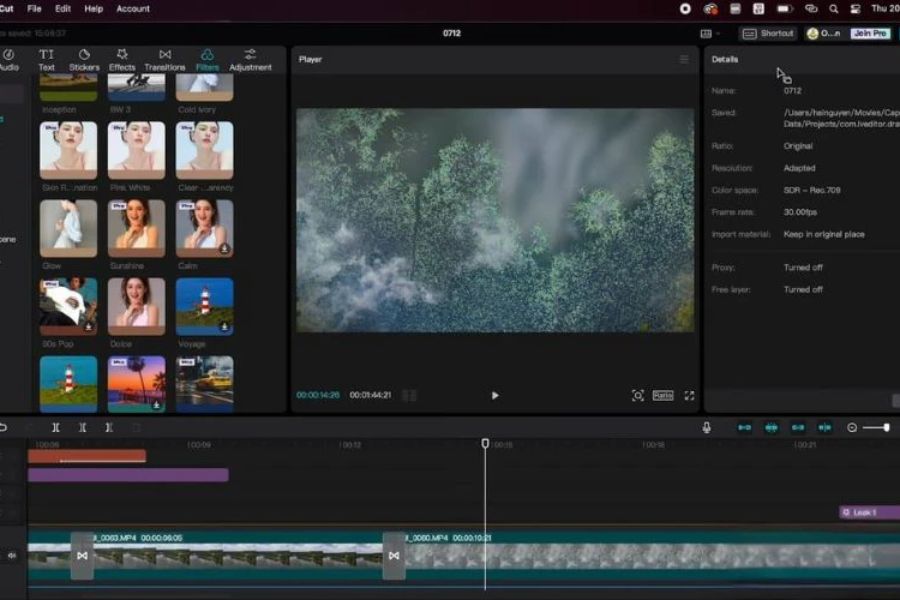Open the Player panel options menu
The width and height of the screenshot is (900, 600).
(684, 59)
